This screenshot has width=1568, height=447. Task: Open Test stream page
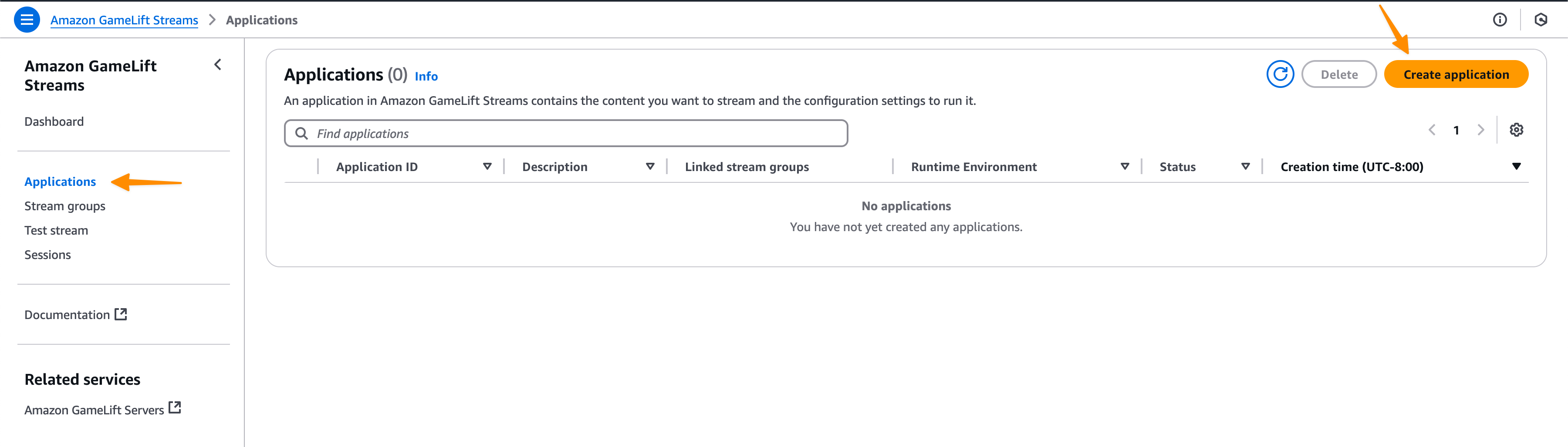(56, 231)
